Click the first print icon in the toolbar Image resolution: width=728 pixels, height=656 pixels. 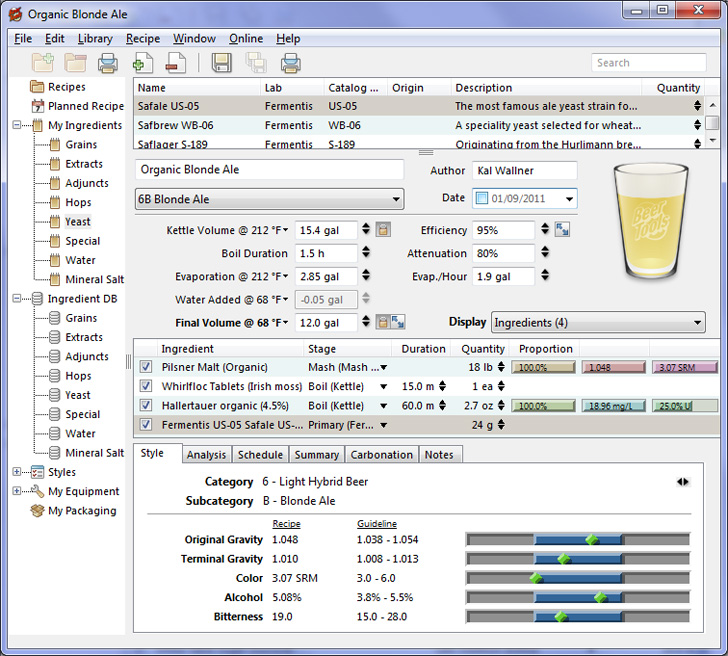pos(108,63)
